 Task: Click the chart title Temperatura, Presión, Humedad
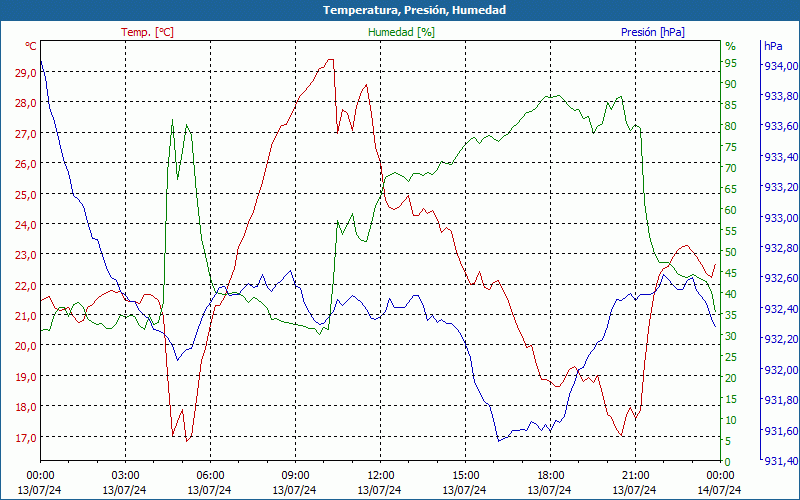coord(414,10)
